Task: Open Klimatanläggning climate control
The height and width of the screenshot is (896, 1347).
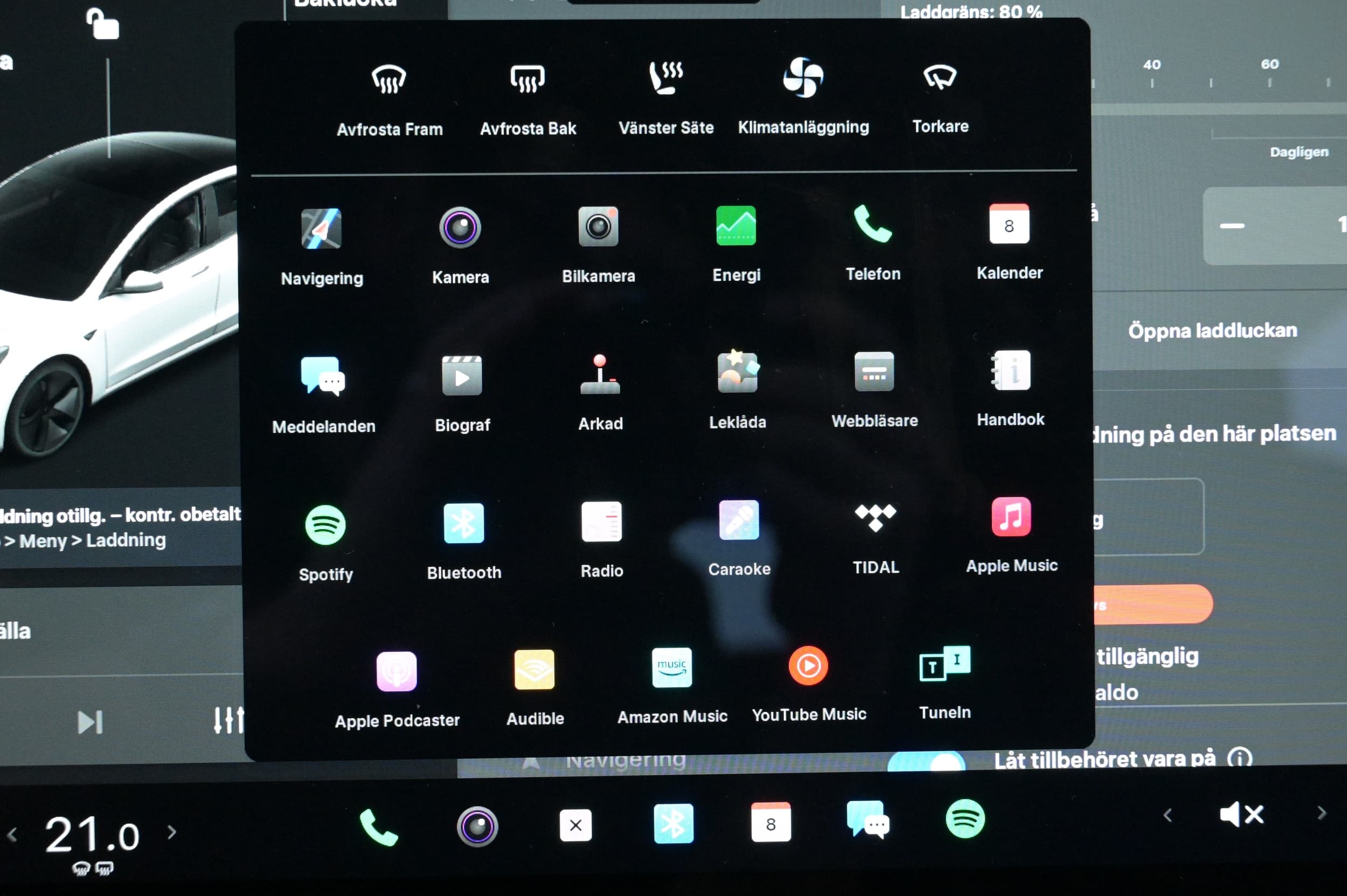Action: (803, 96)
